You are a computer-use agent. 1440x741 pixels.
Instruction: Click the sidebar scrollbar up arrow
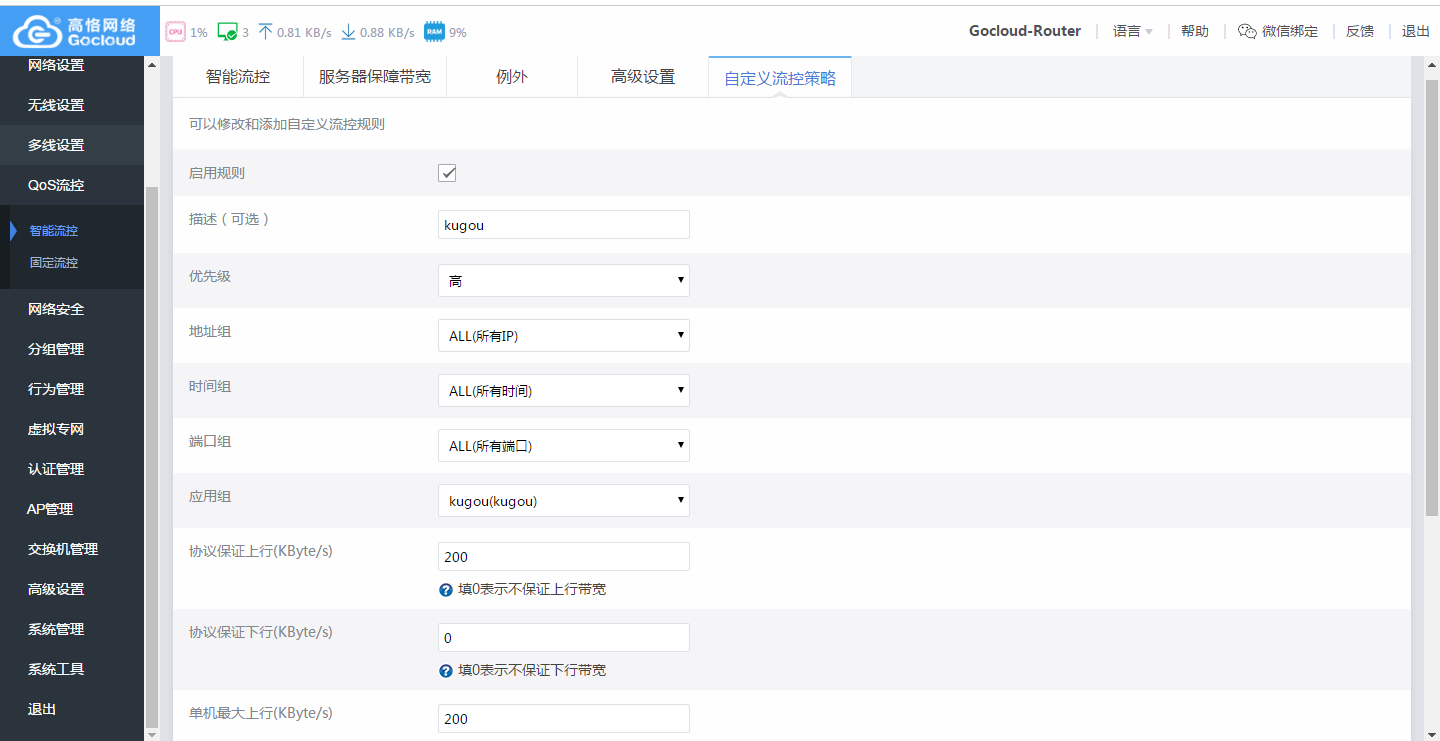(x=152, y=65)
